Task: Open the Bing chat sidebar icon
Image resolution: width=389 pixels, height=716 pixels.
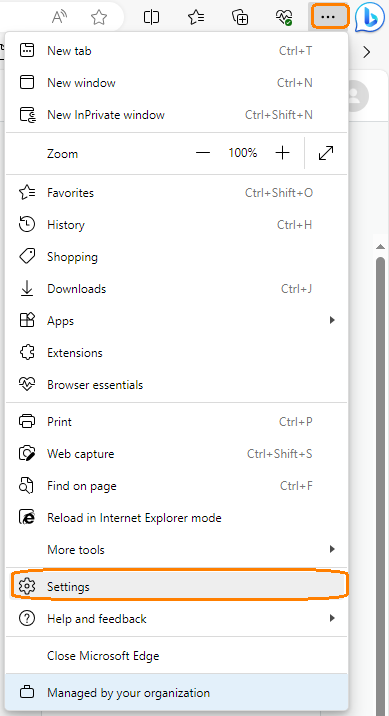Action: coord(370,17)
